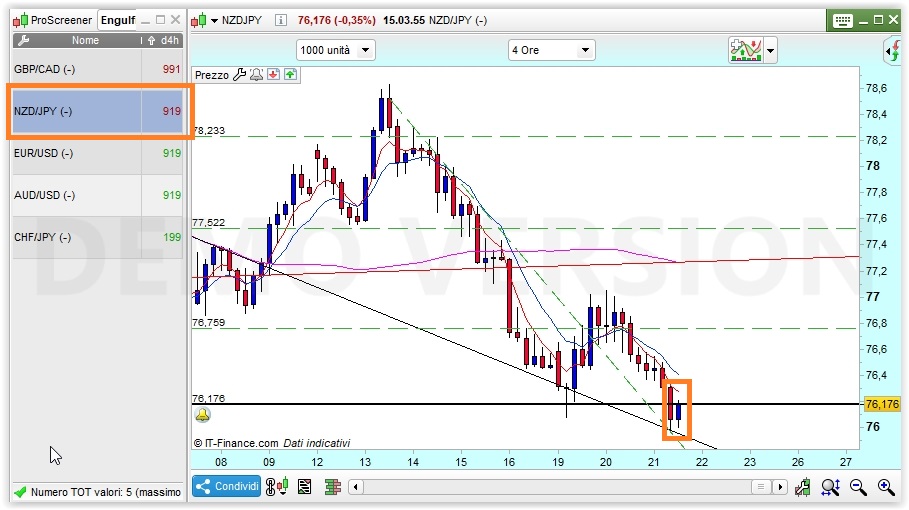Click the ProScreener candlestick window icon
This screenshot has height=510, width=909.
tap(20, 21)
